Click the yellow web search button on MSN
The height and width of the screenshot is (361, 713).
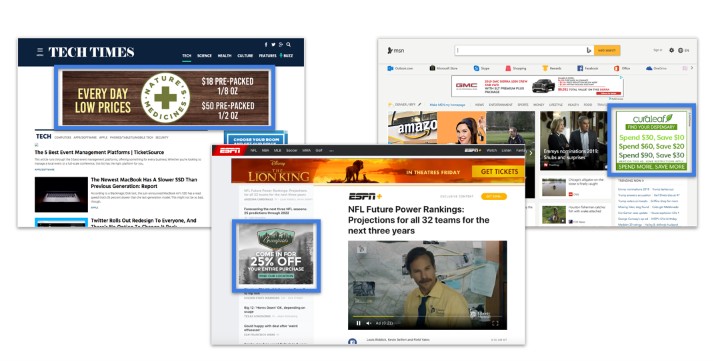click(x=607, y=50)
